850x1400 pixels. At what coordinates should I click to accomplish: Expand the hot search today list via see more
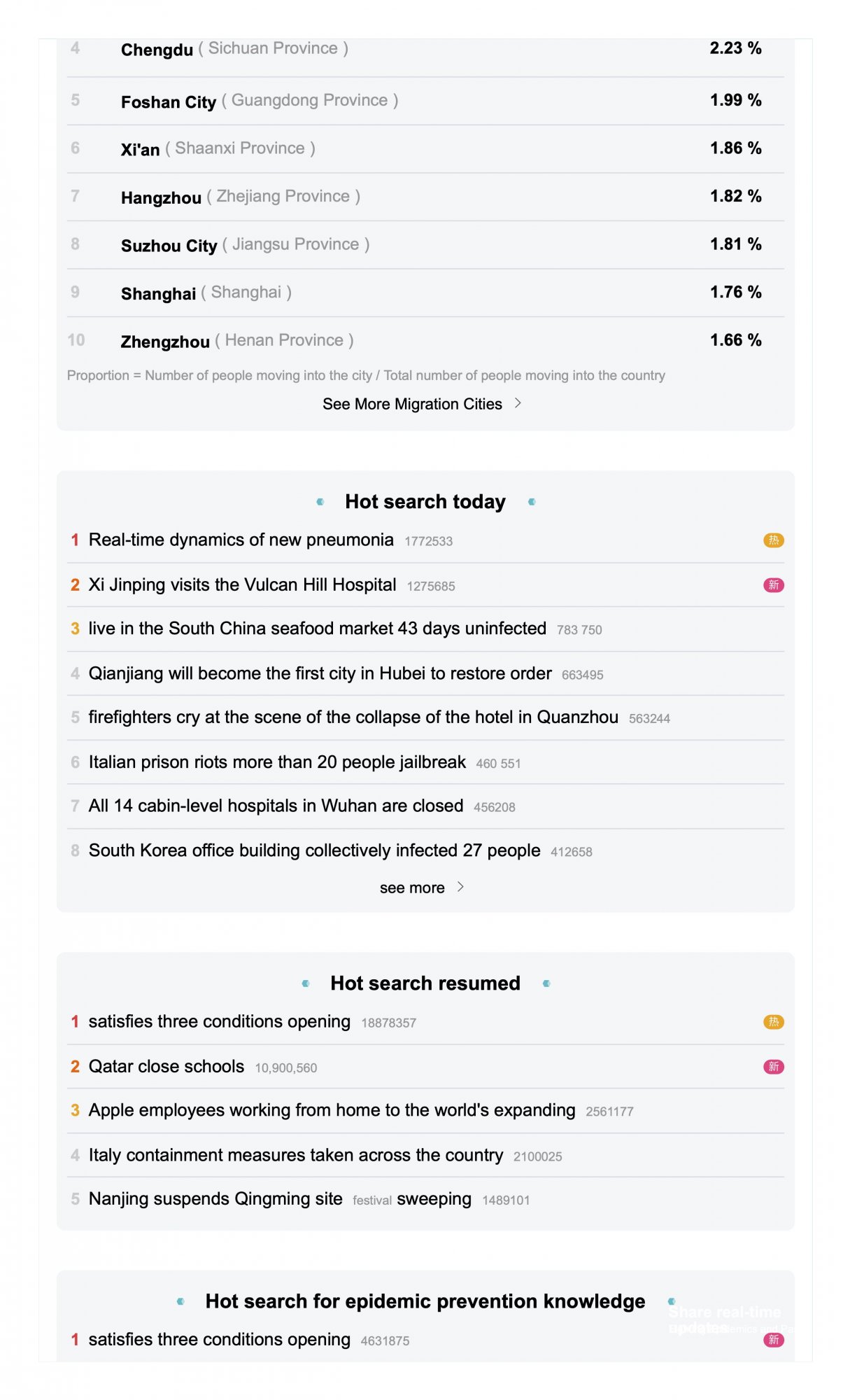[x=412, y=888]
